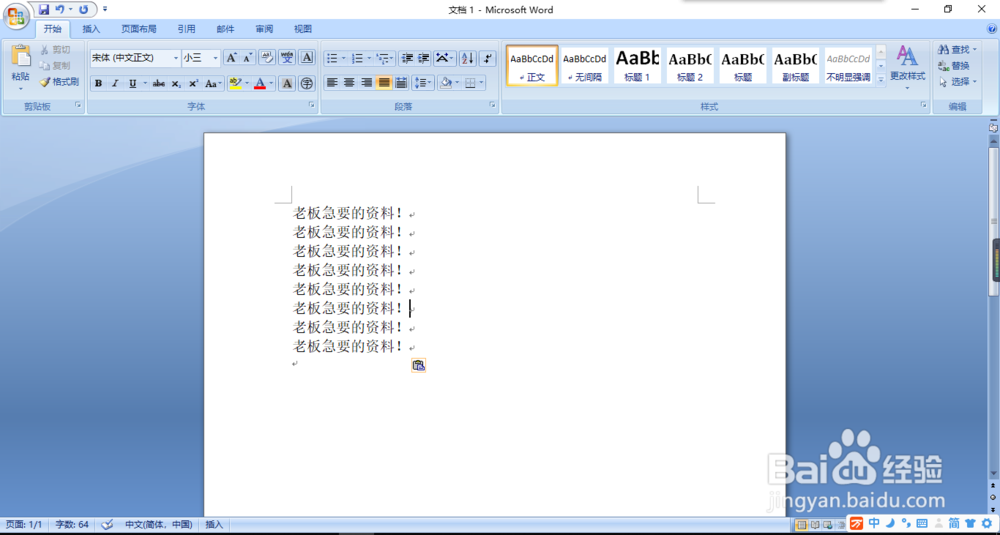1000x535 pixels.
Task: Switch to the 引用 tab
Action: coord(186,29)
